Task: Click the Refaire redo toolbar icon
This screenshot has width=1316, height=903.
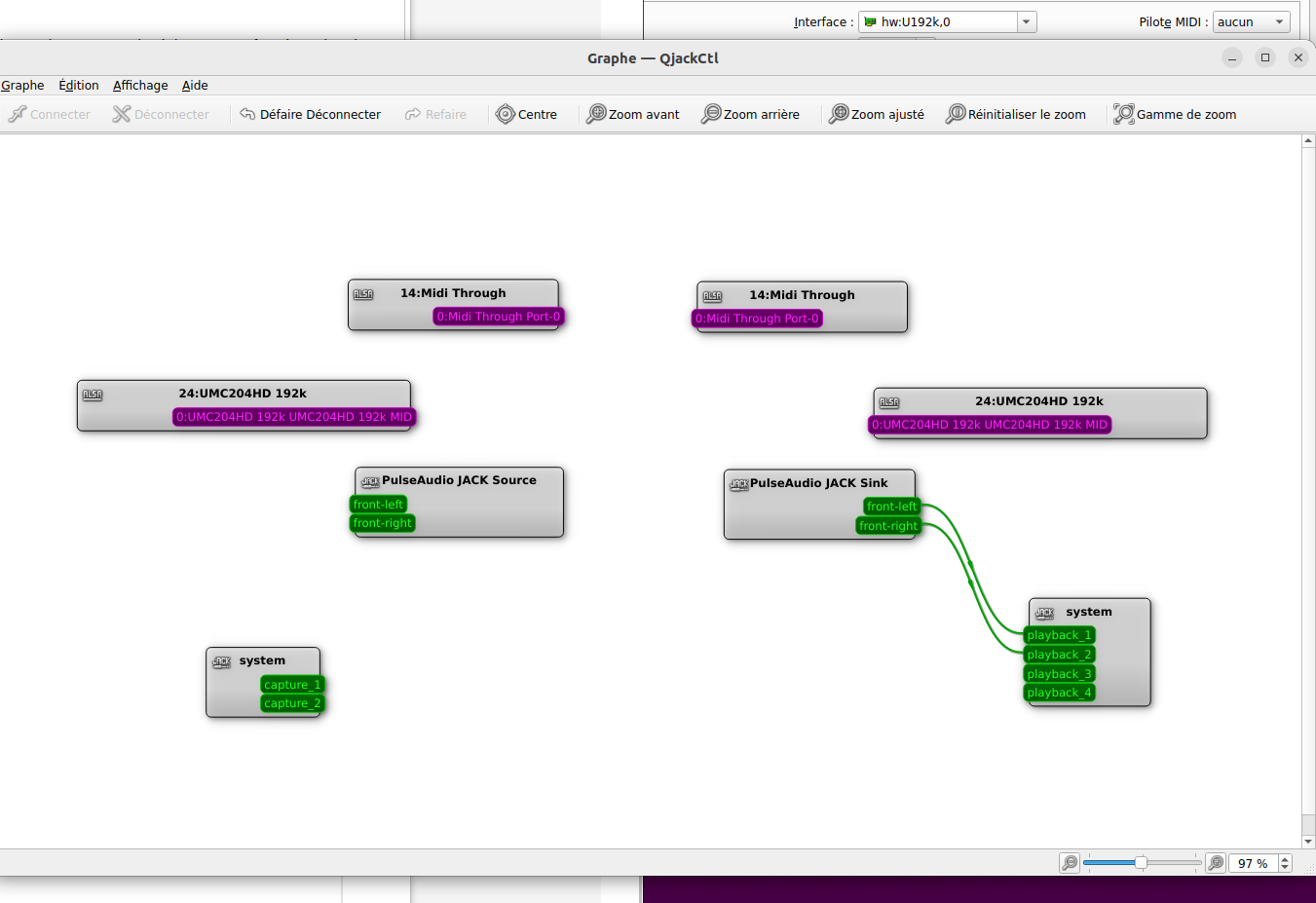Action: tap(413, 114)
